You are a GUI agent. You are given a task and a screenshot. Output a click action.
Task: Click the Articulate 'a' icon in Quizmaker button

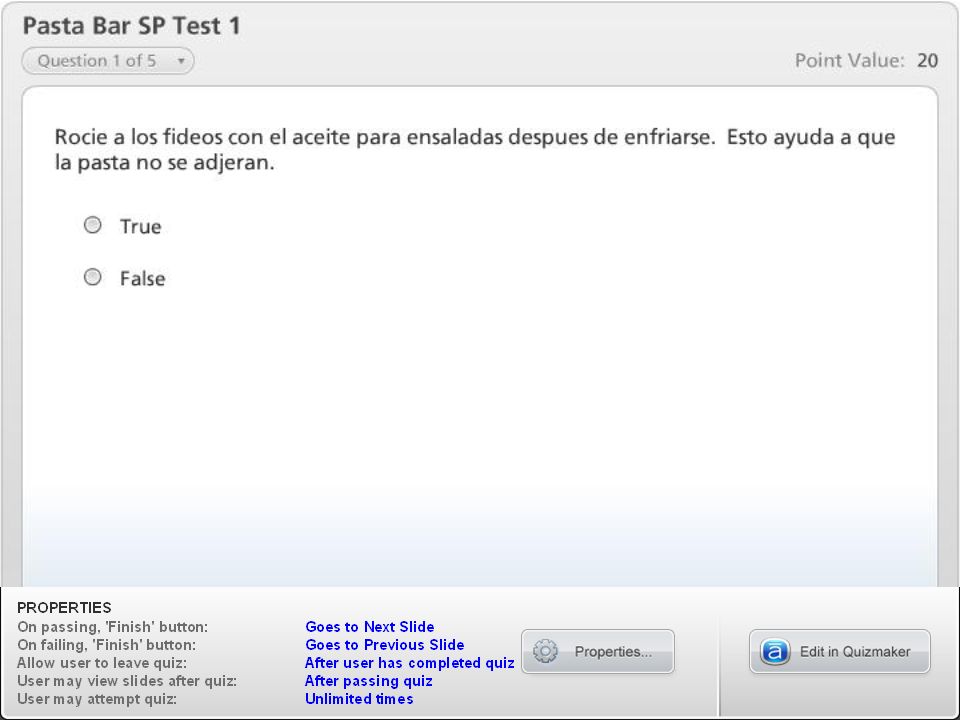pos(774,651)
